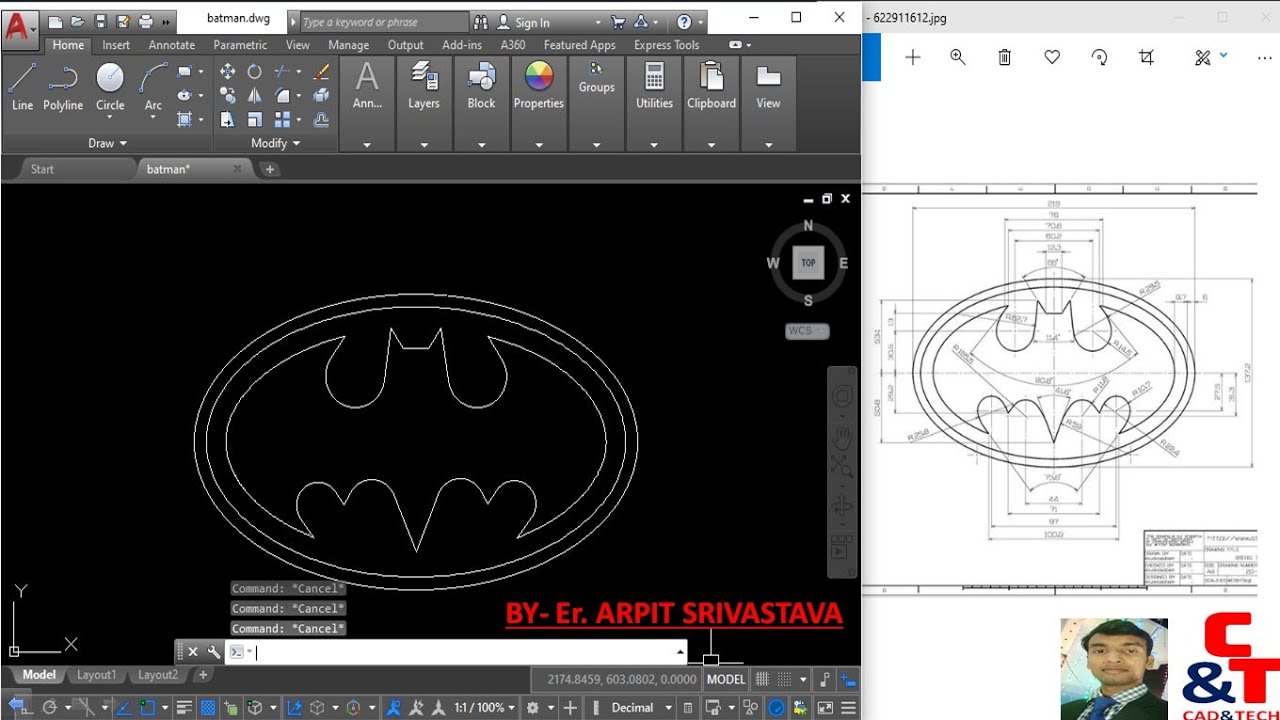Toggle the heart favorite icon in Photos

coord(1052,57)
